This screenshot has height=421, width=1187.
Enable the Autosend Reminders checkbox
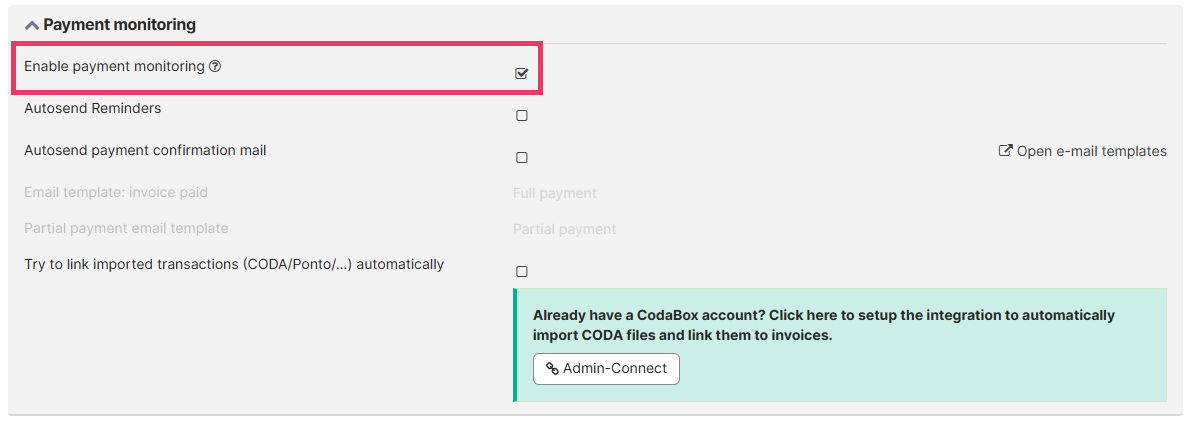(x=521, y=115)
